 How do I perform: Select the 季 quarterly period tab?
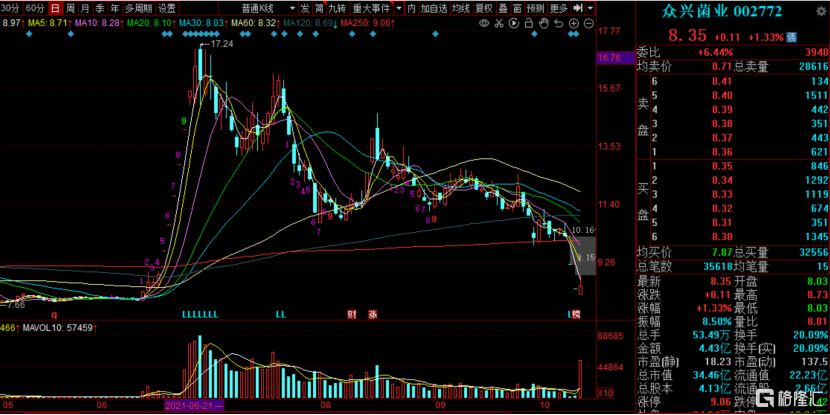pyautogui.click(x=100, y=8)
